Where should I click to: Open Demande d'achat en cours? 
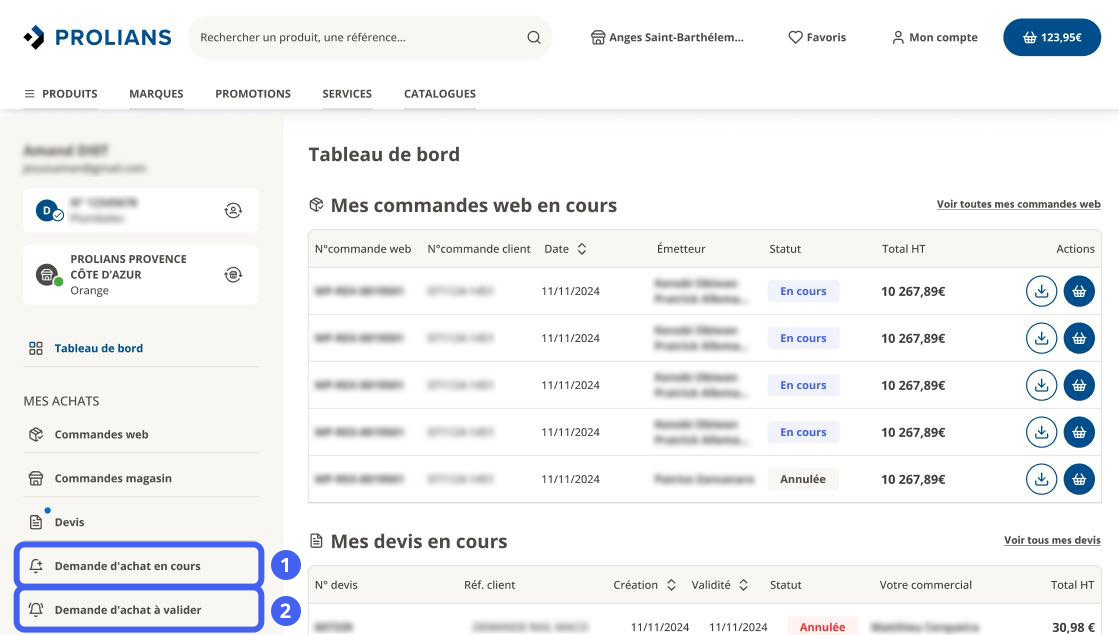pyautogui.click(x=139, y=566)
